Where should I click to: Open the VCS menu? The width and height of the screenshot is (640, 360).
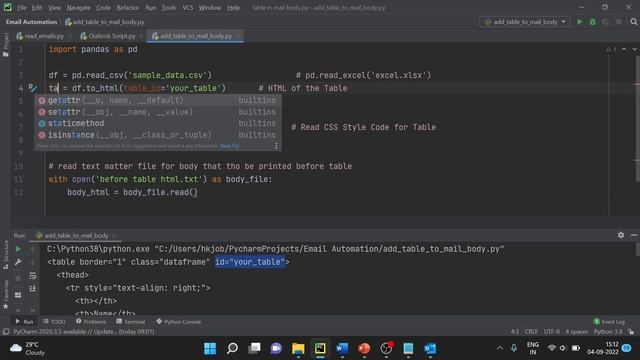[x=187, y=7]
